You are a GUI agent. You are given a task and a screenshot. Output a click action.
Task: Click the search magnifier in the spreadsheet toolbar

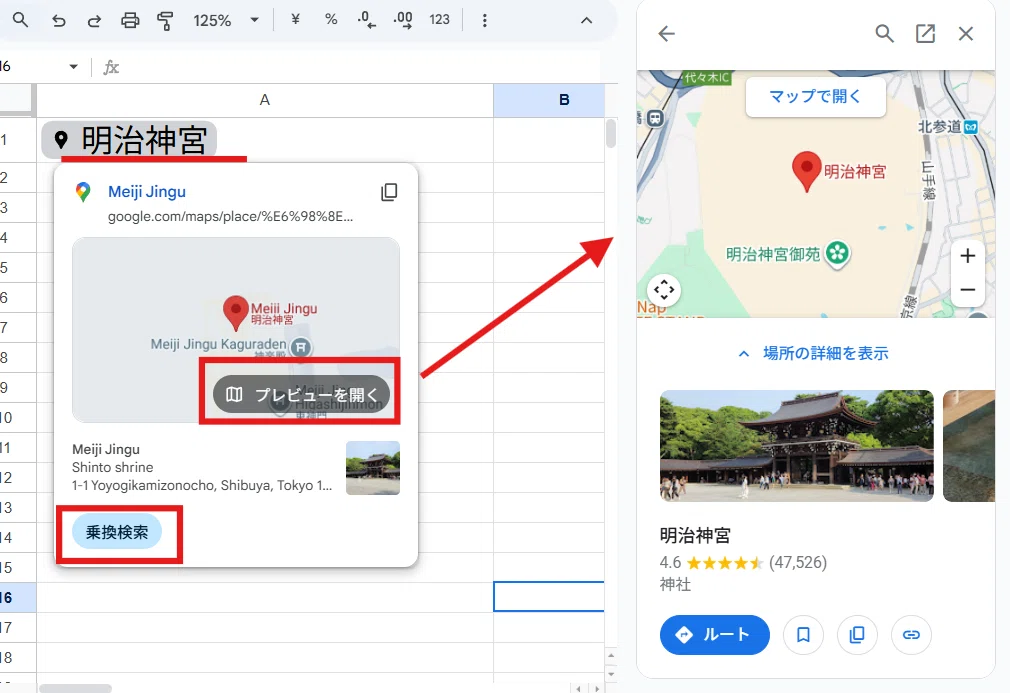click(x=21, y=20)
